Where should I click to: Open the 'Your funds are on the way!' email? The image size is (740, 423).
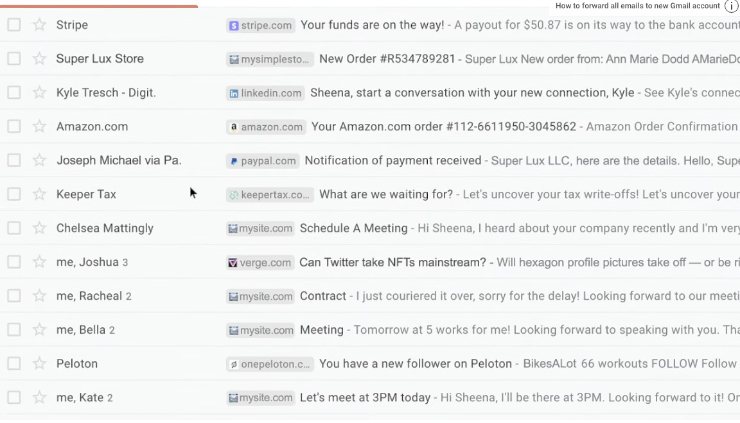point(372,25)
